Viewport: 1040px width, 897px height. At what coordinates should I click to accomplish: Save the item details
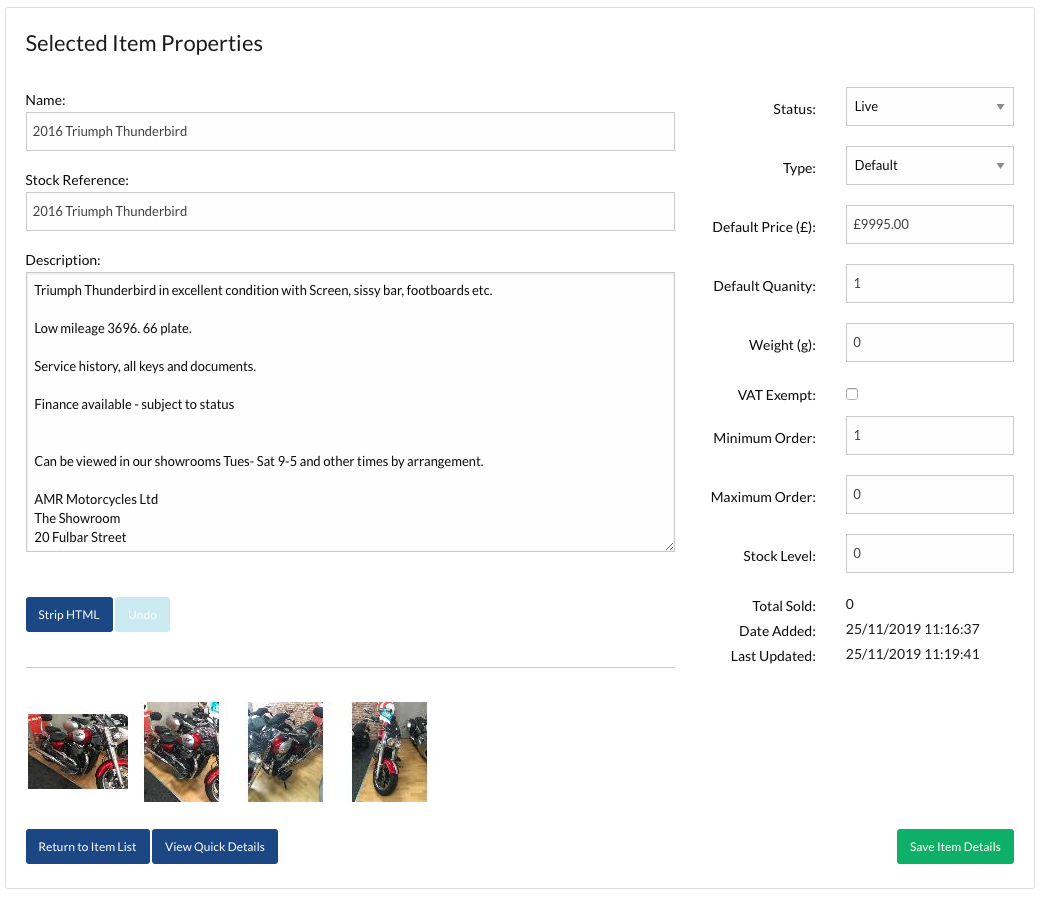(955, 847)
